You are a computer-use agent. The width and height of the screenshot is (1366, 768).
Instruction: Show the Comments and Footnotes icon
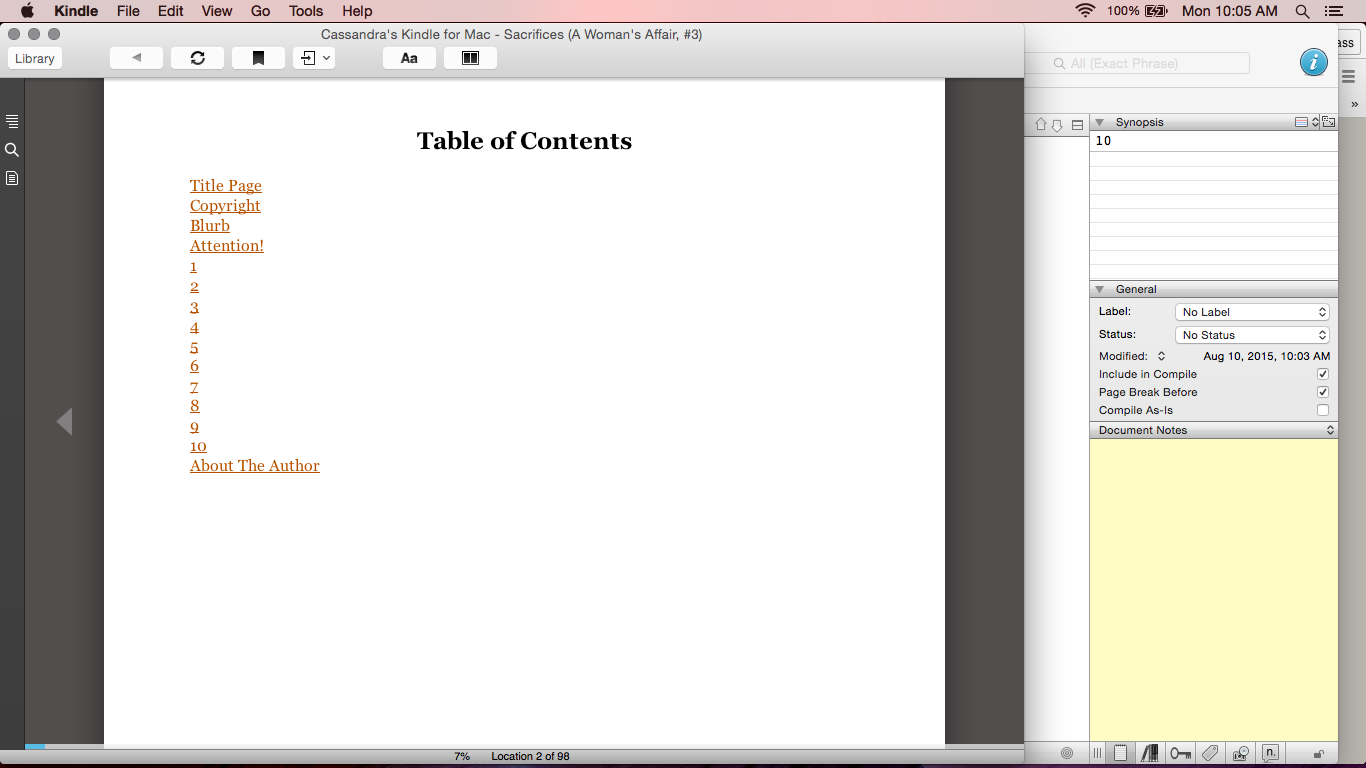click(1270, 753)
